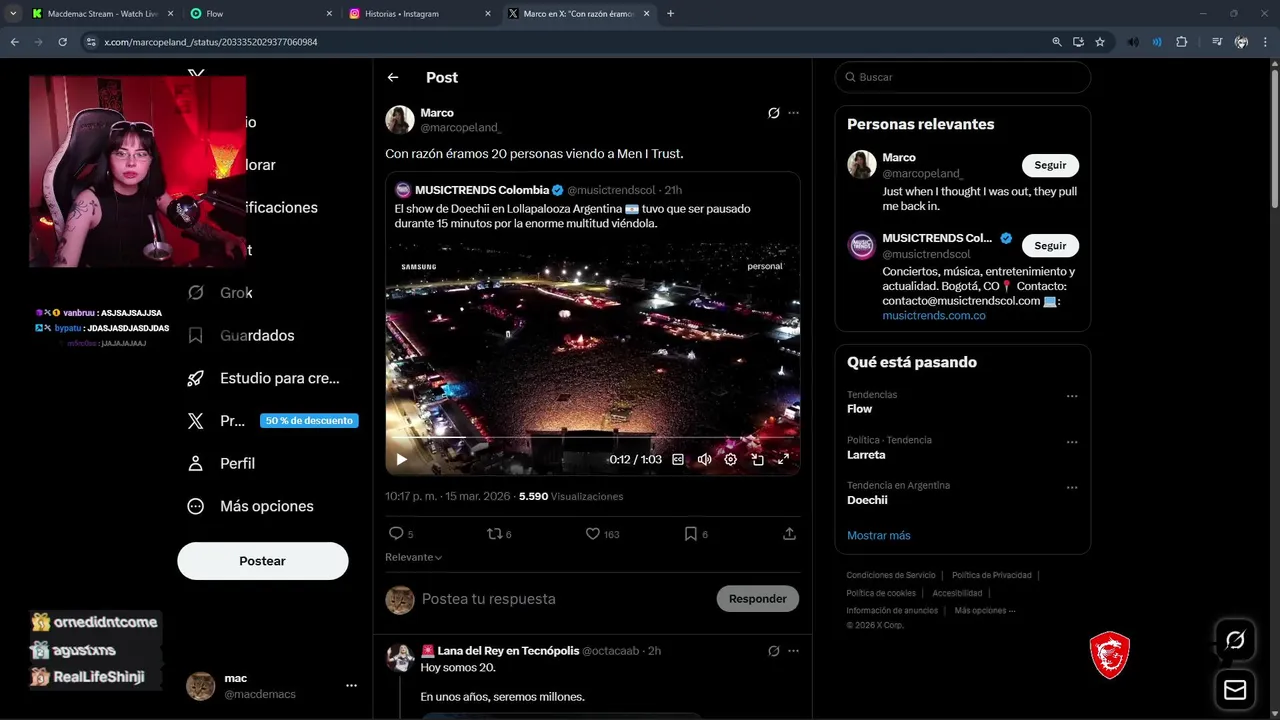Open the quoted MUSICTRENDS Colombia post
The width and height of the screenshot is (1280, 720).
[593, 324]
